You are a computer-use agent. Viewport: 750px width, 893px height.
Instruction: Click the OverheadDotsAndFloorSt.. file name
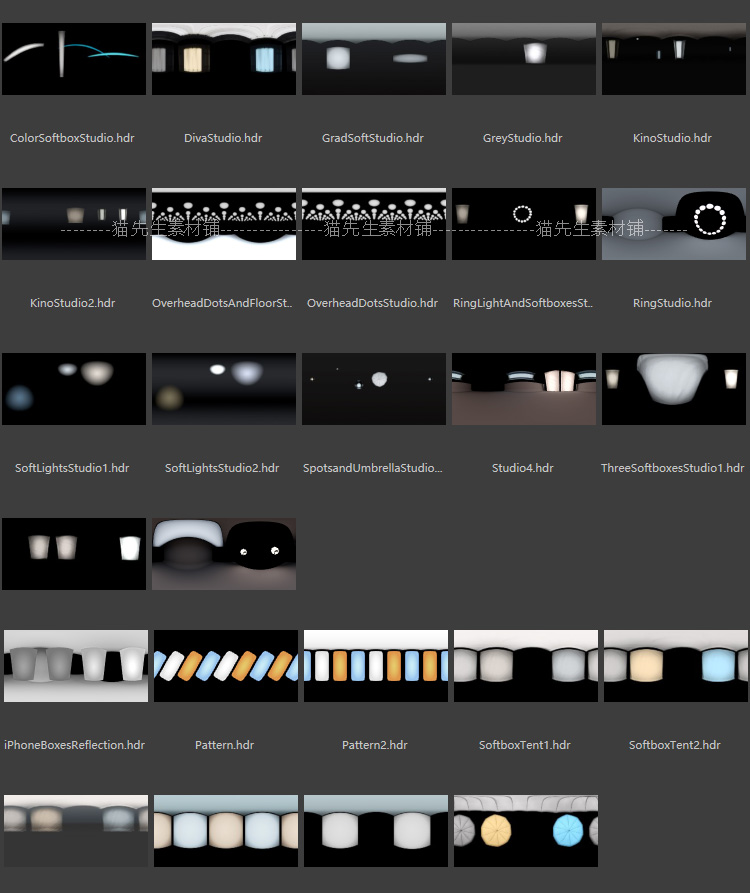pos(222,303)
